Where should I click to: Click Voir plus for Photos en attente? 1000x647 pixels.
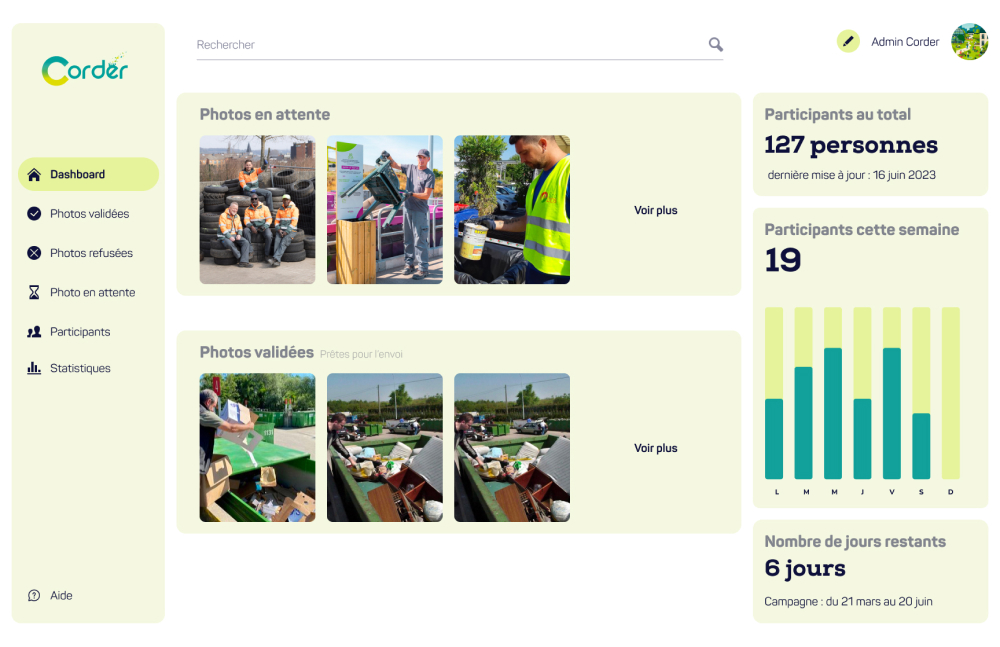point(655,210)
